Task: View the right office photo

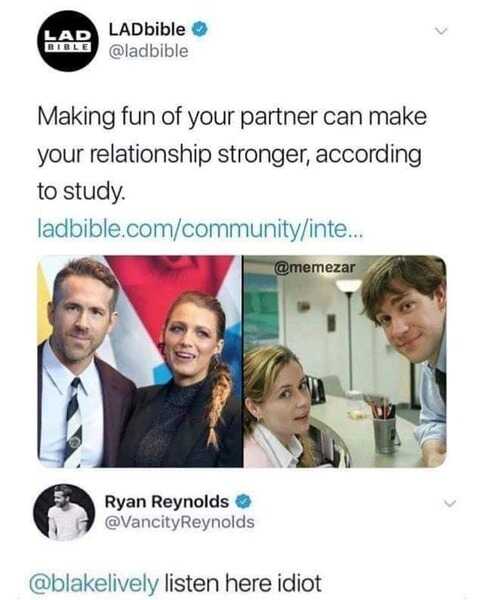Action: click(x=345, y=361)
